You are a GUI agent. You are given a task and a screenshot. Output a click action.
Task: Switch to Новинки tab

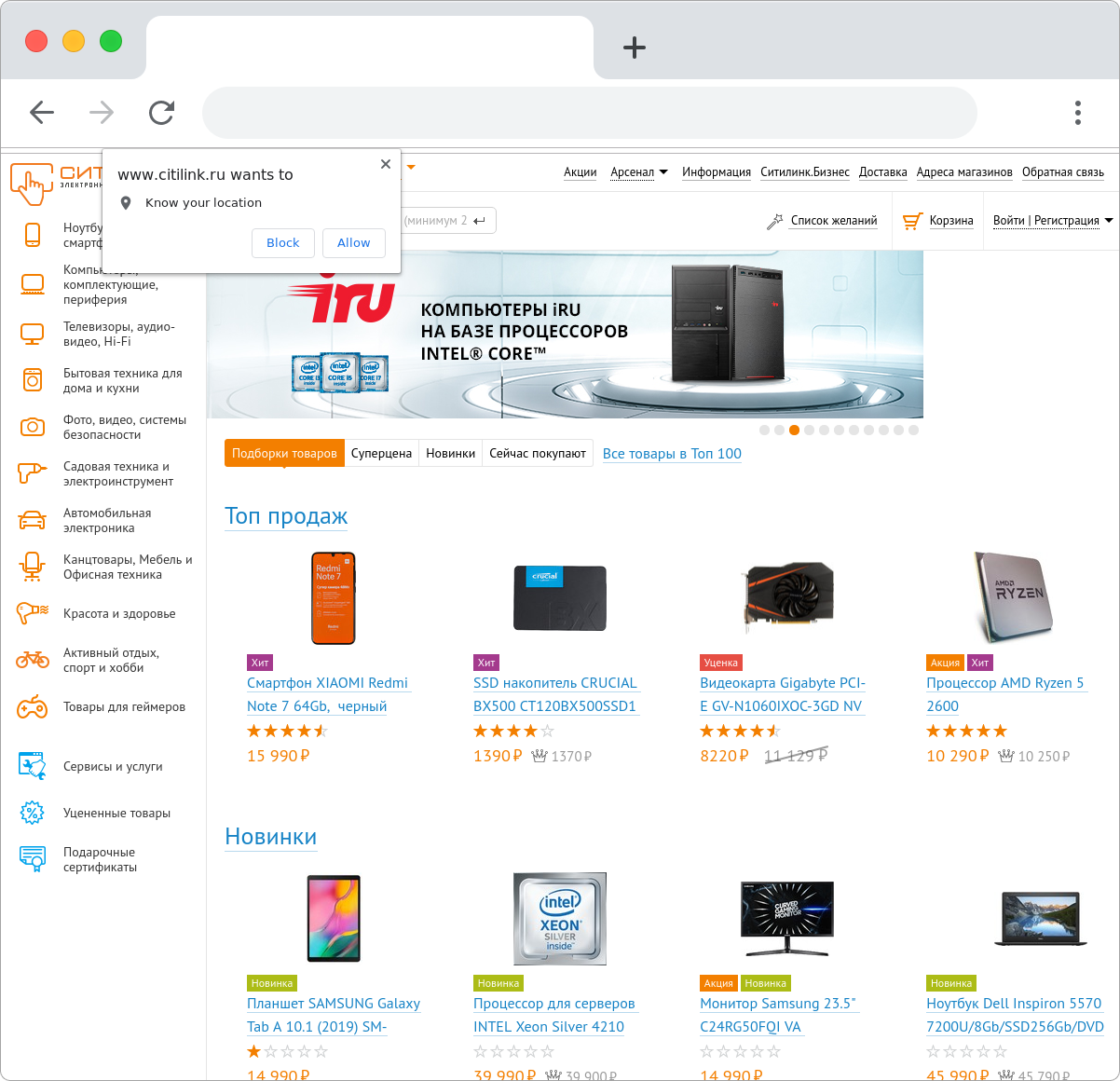(x=451, y=453)
